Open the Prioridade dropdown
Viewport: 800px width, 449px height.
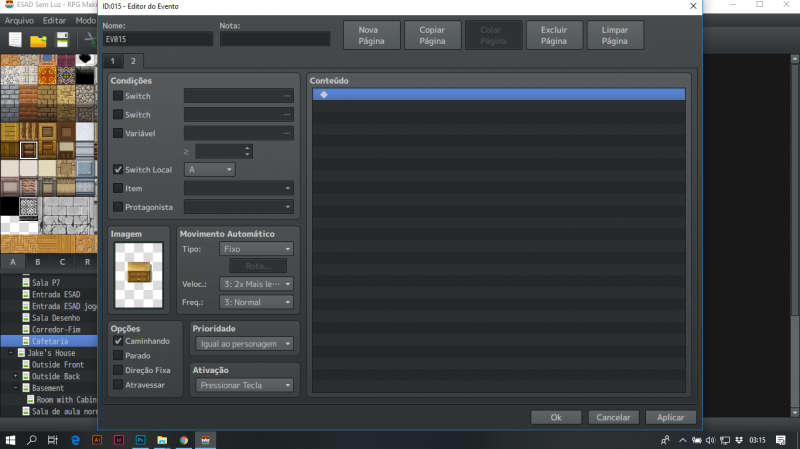click(244, 344)
